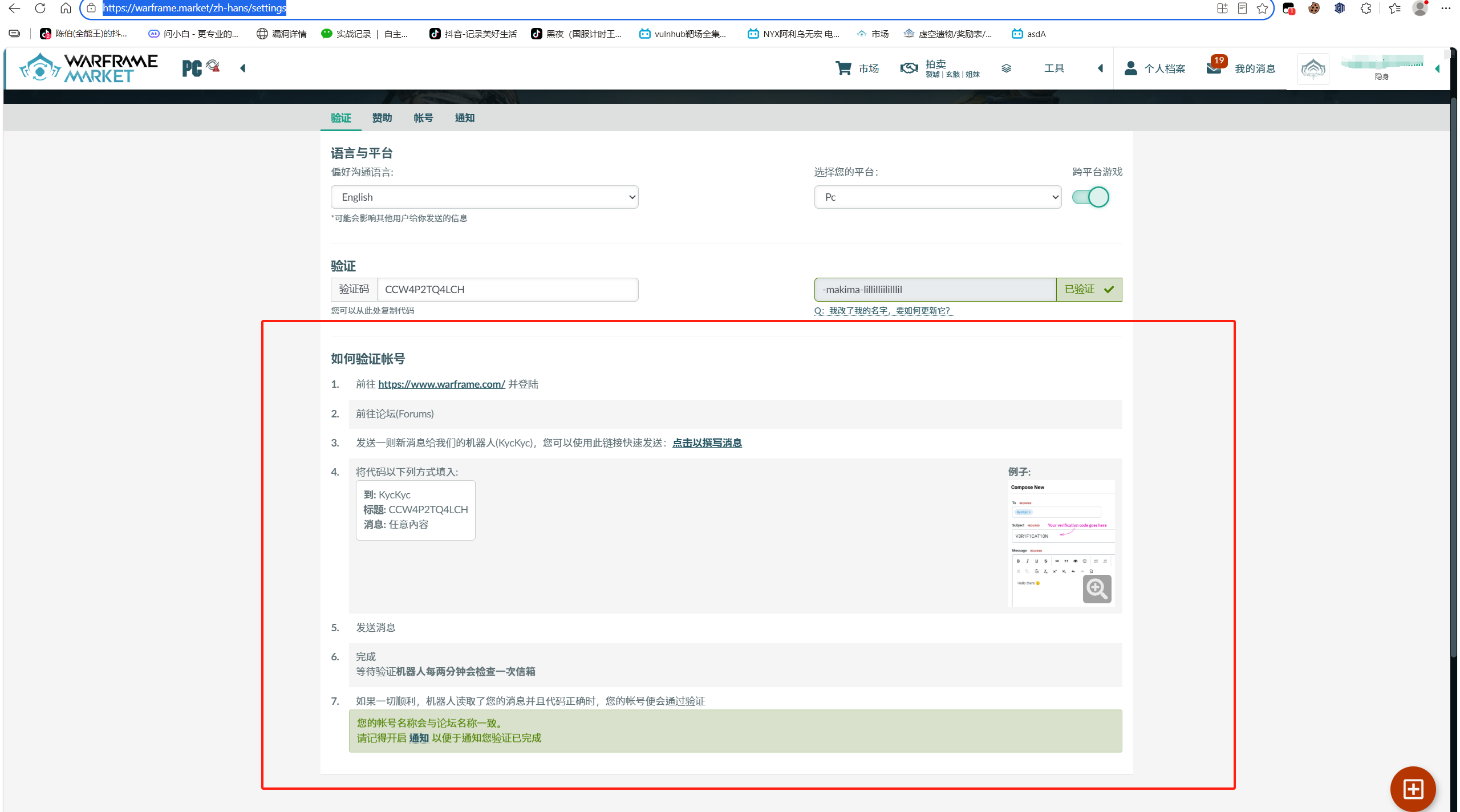Click the layers stack icon
The width and height of the screenshot is (1460, 812).
[1006, 68]
